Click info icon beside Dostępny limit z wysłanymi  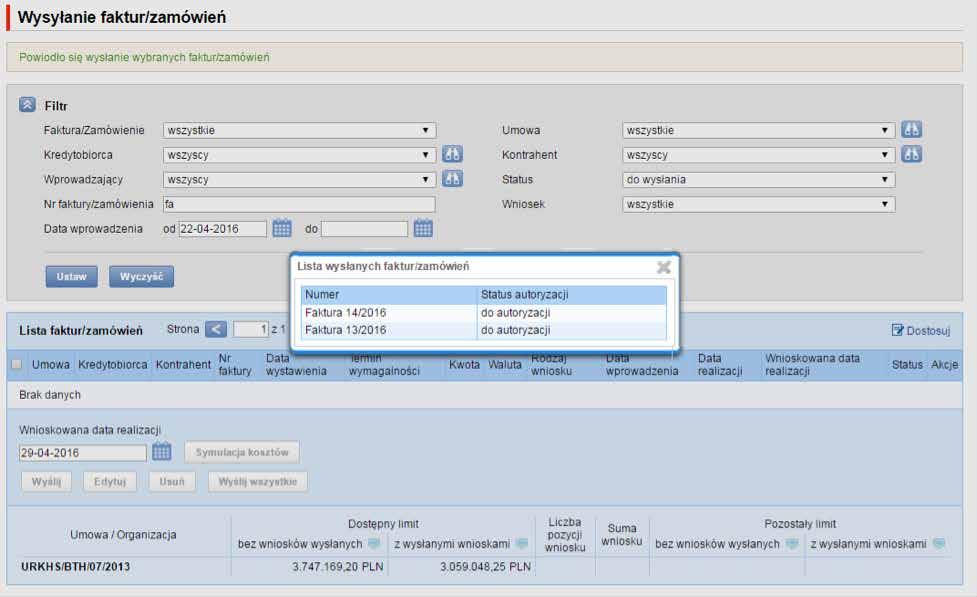[x=522, y=544]
